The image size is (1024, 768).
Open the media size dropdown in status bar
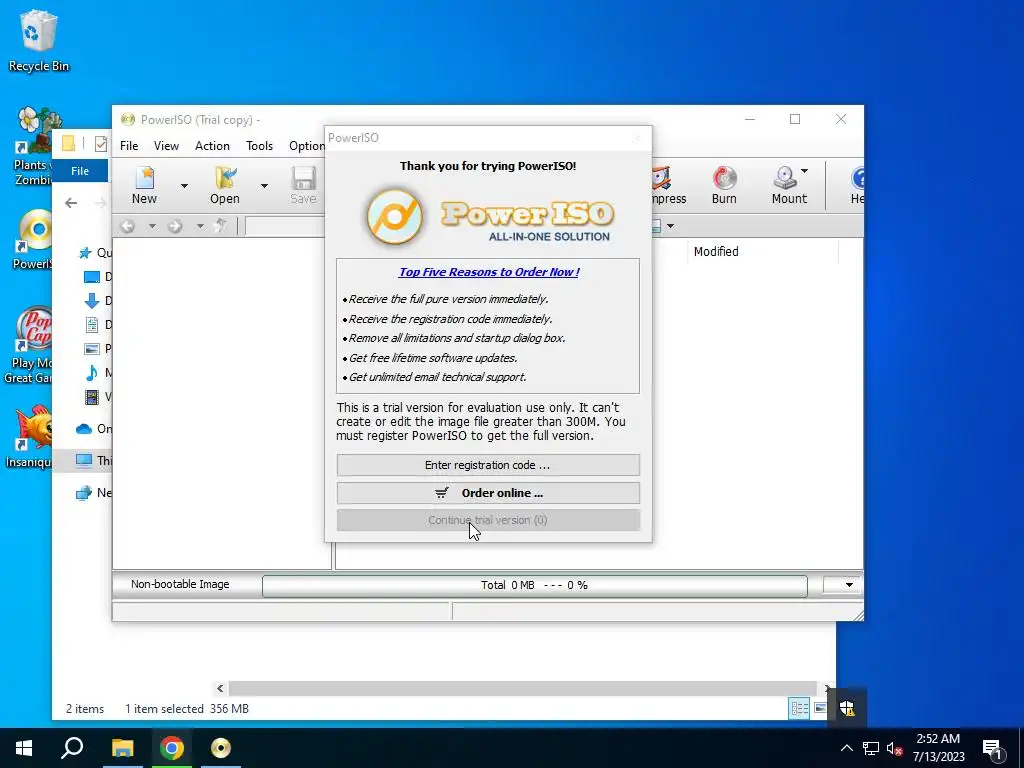coord(848,585)
